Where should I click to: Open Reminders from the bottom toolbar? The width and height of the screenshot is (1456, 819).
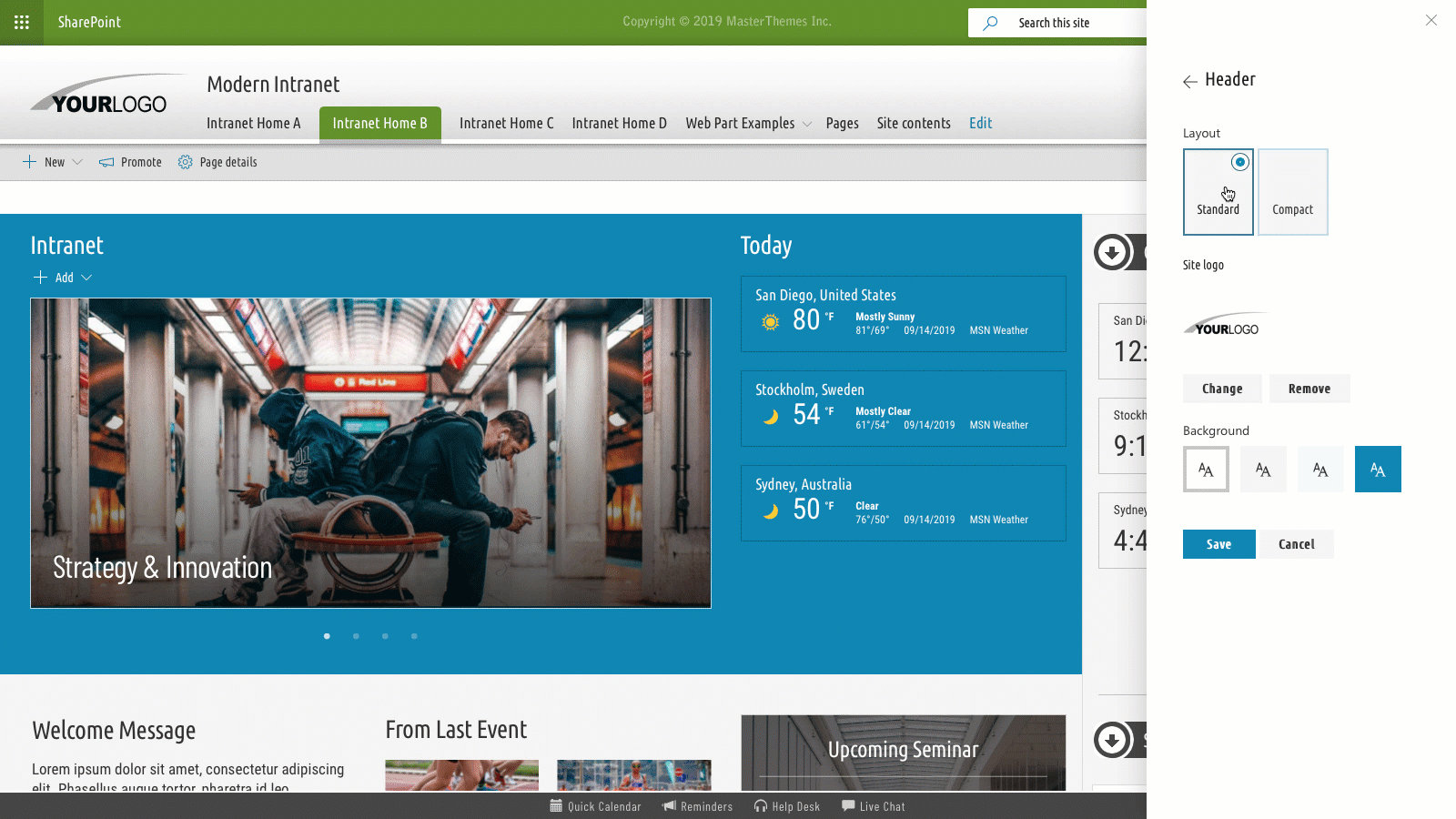tap(697, 806)
